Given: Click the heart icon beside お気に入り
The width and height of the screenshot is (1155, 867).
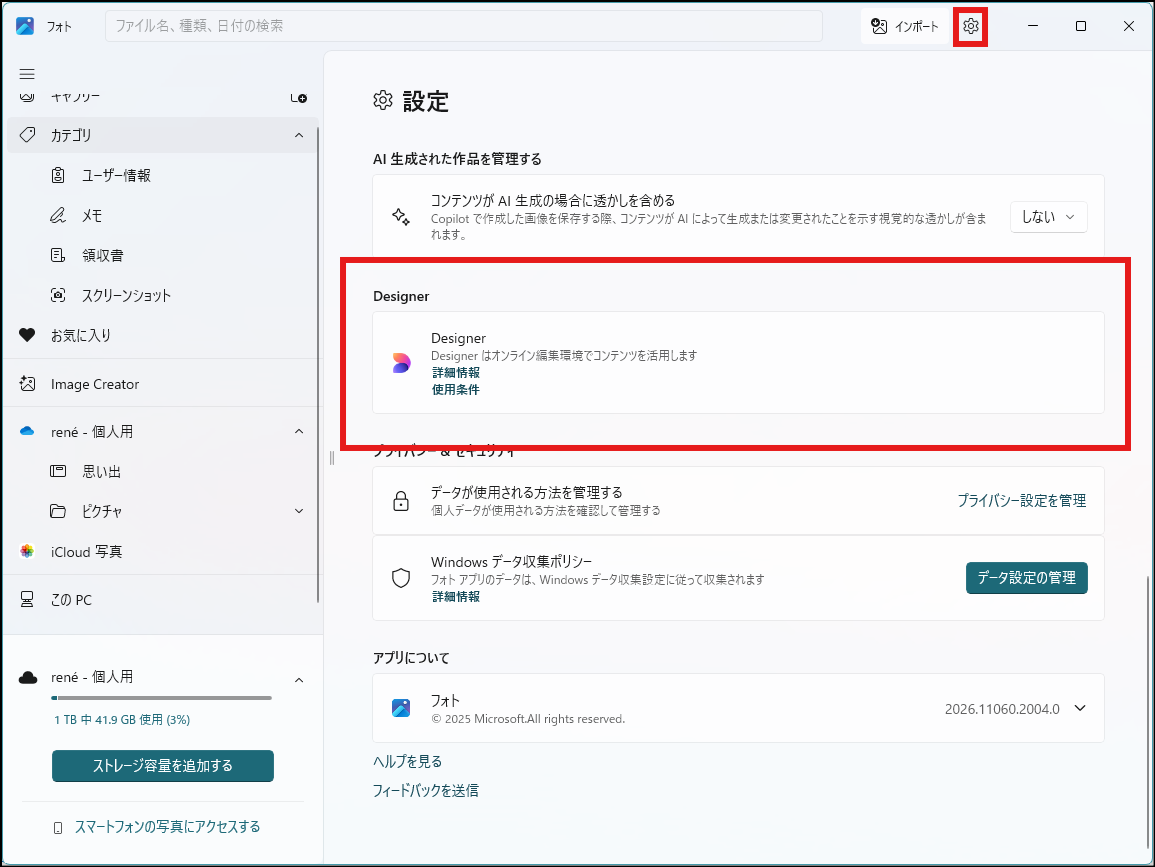Looking at the screenshot, I should 27,335.
